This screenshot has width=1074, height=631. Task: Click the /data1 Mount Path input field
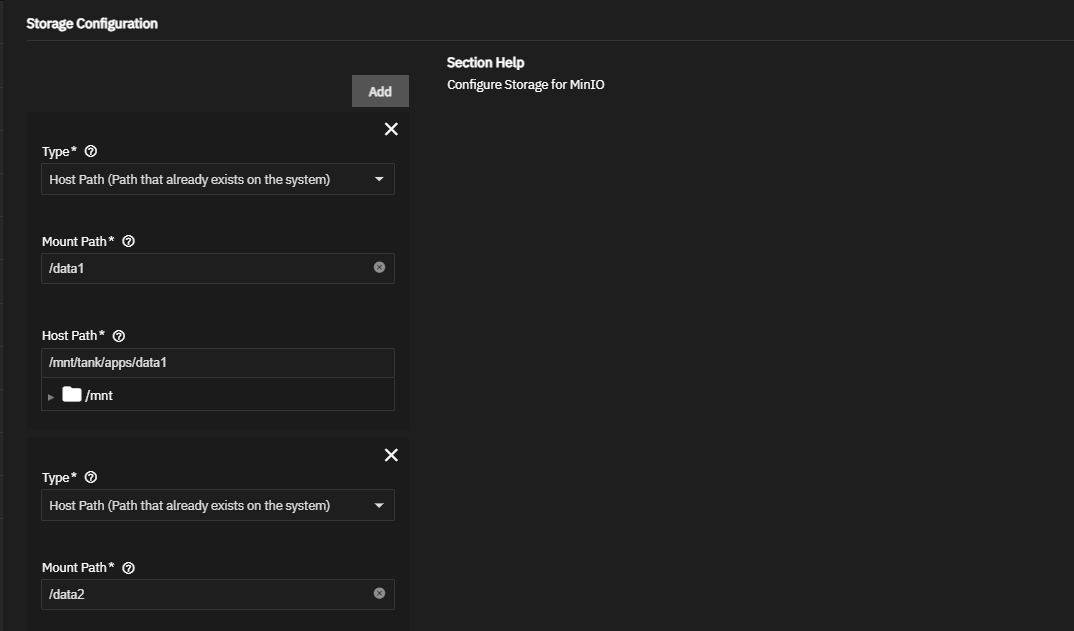click(205, 268)
